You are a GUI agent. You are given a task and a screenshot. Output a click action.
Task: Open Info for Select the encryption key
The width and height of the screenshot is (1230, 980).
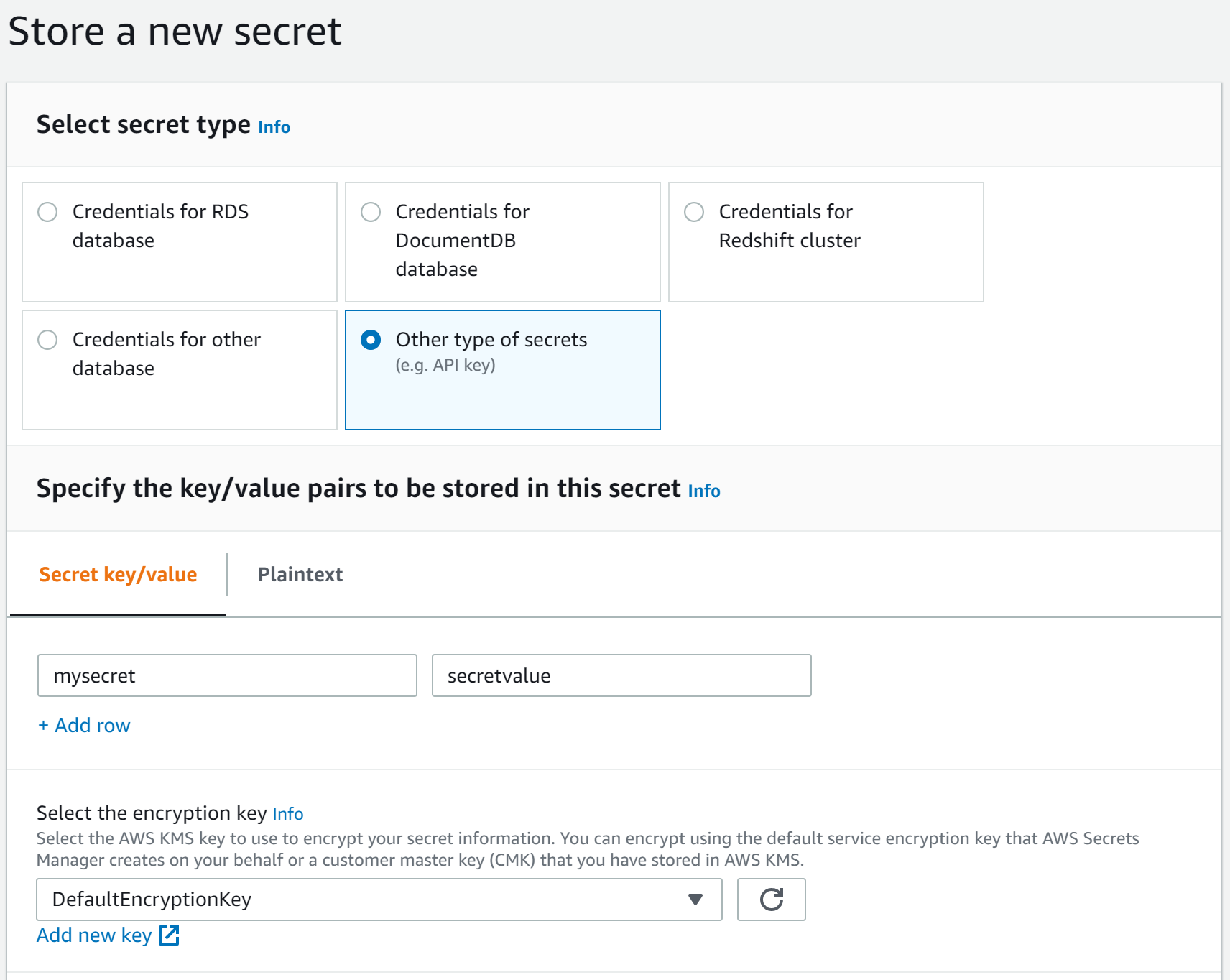tap(288, 814)
